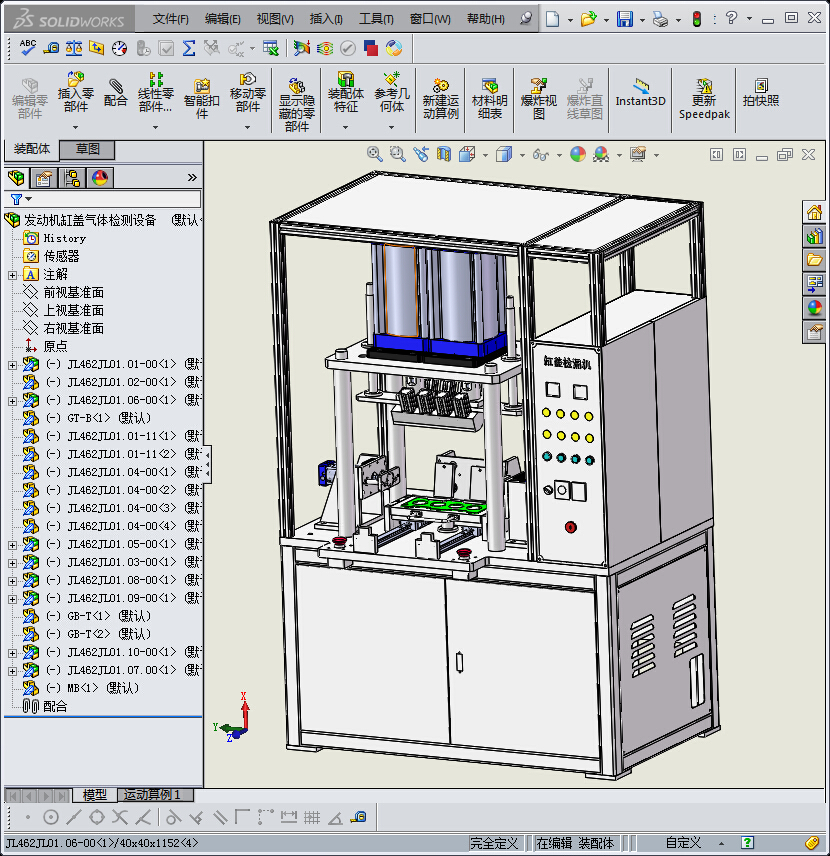Open the ConfigurationManager tab icon
Viewport: 830px width, 856px height.
point(72,179)
